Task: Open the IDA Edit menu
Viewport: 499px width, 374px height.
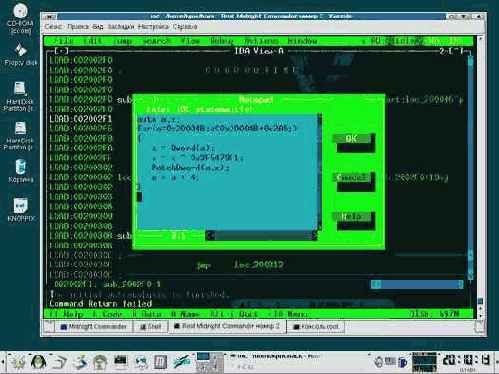Action: click(92, 41)
